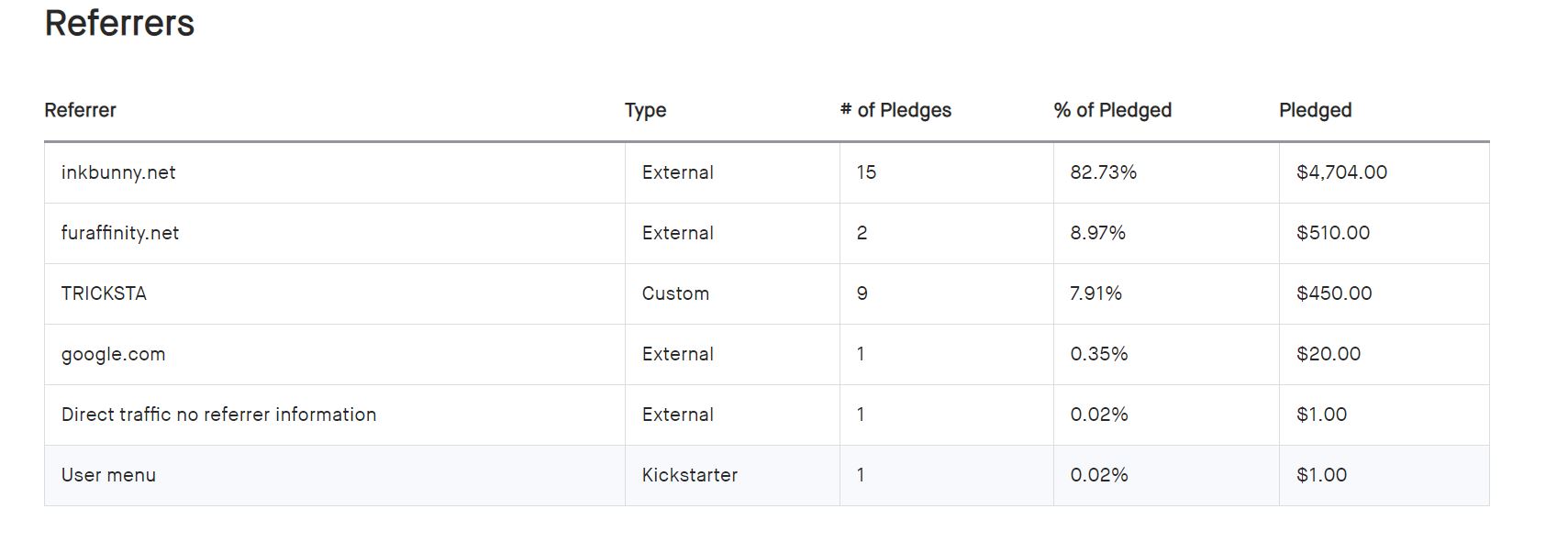Click the 15 pledges count cell
The height and width of the screenshot is (553, 1568).
tap(866, 172)
